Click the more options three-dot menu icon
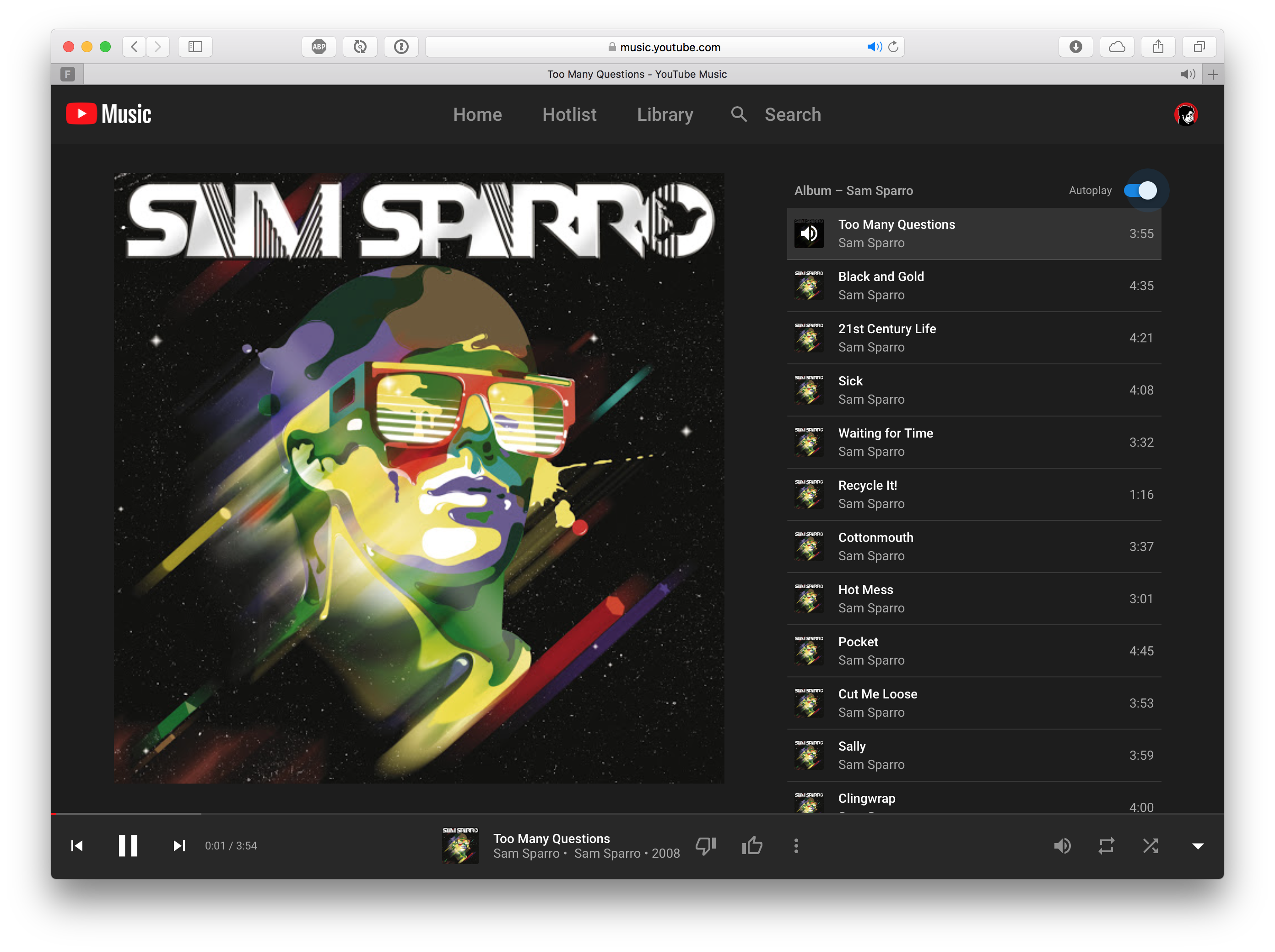The image size is (1275, 952). click(x=796, y=845)
